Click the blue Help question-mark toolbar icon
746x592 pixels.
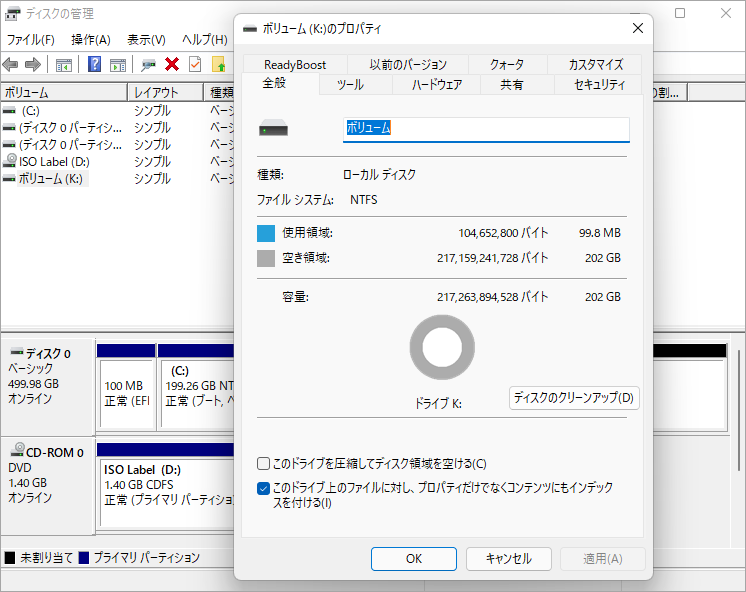pos(95,65)
